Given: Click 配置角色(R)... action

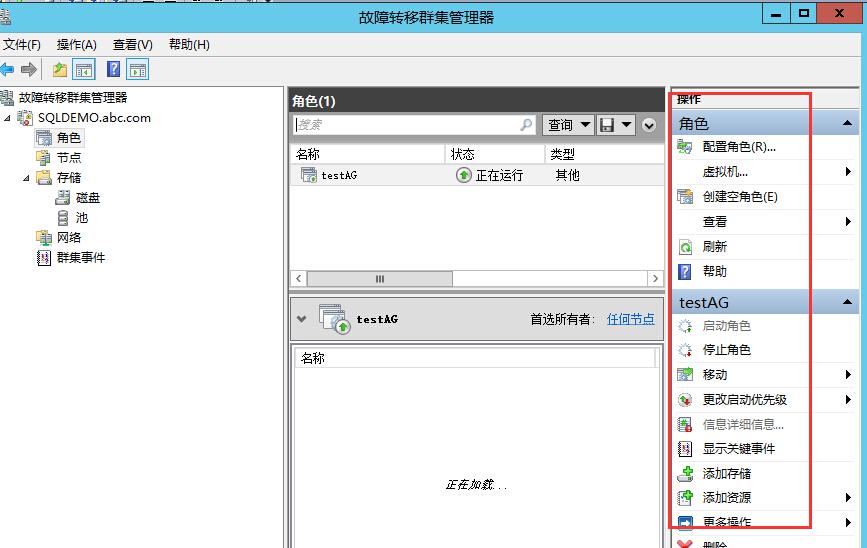Looking at the screenshot, I should point(739,147).
